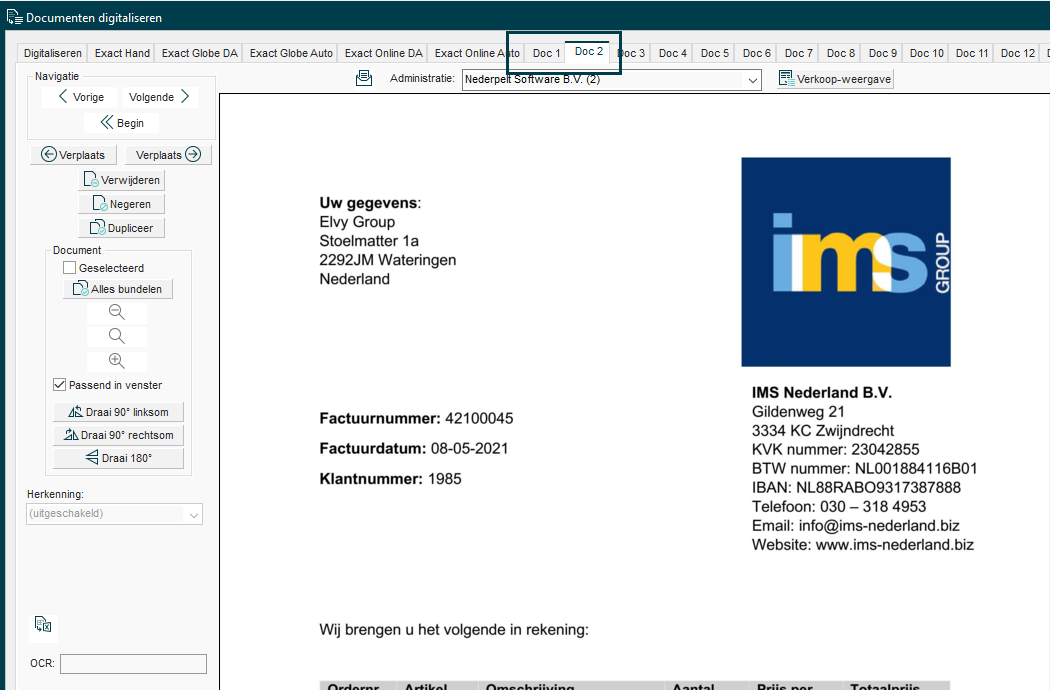Viewport: 1050px width, 690px height.
Task: Switch to the Digitaliseren tab
Action: 53,53
